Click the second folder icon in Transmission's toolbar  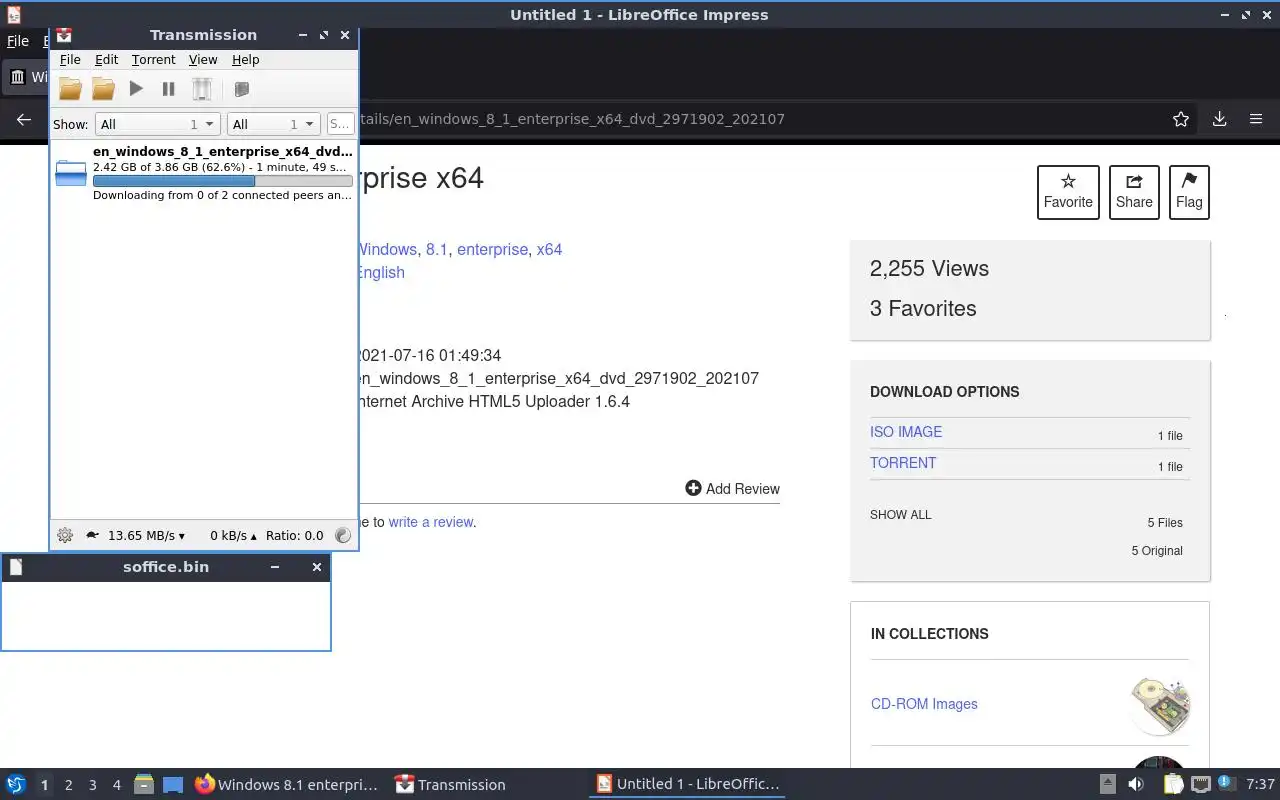point(103,89)
